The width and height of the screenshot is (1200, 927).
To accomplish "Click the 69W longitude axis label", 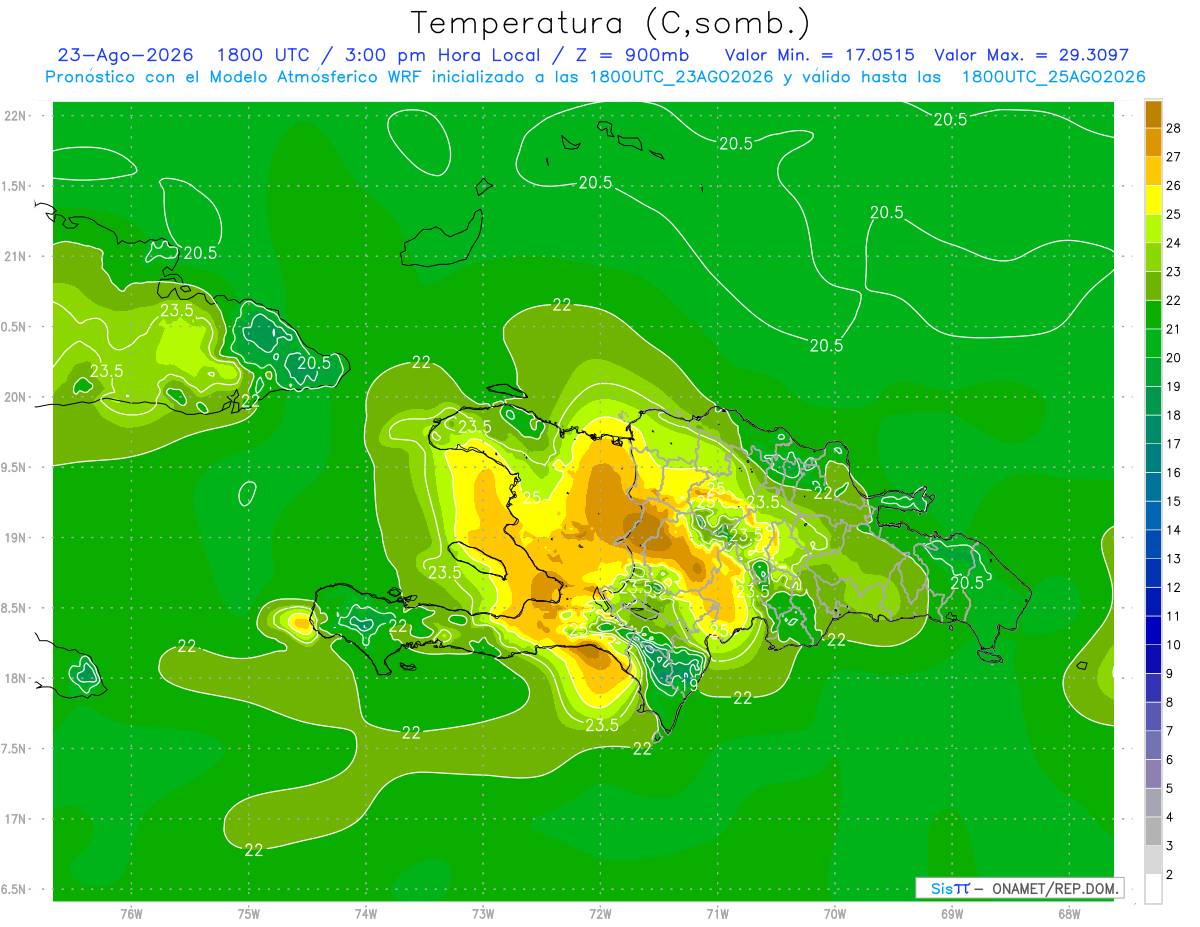I will [952, 914].
